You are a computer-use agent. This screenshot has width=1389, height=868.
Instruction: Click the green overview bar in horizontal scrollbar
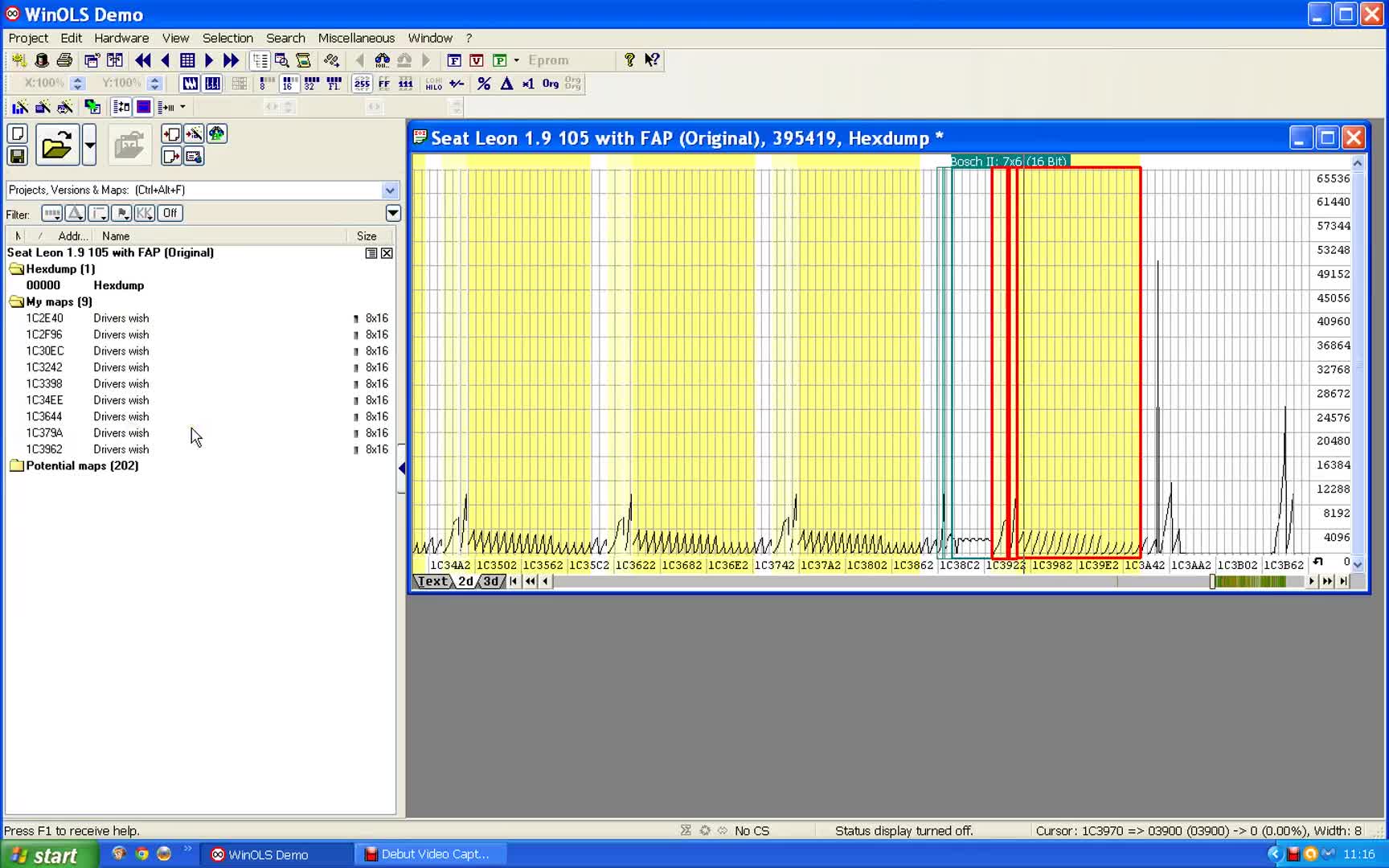[1250, 581]
